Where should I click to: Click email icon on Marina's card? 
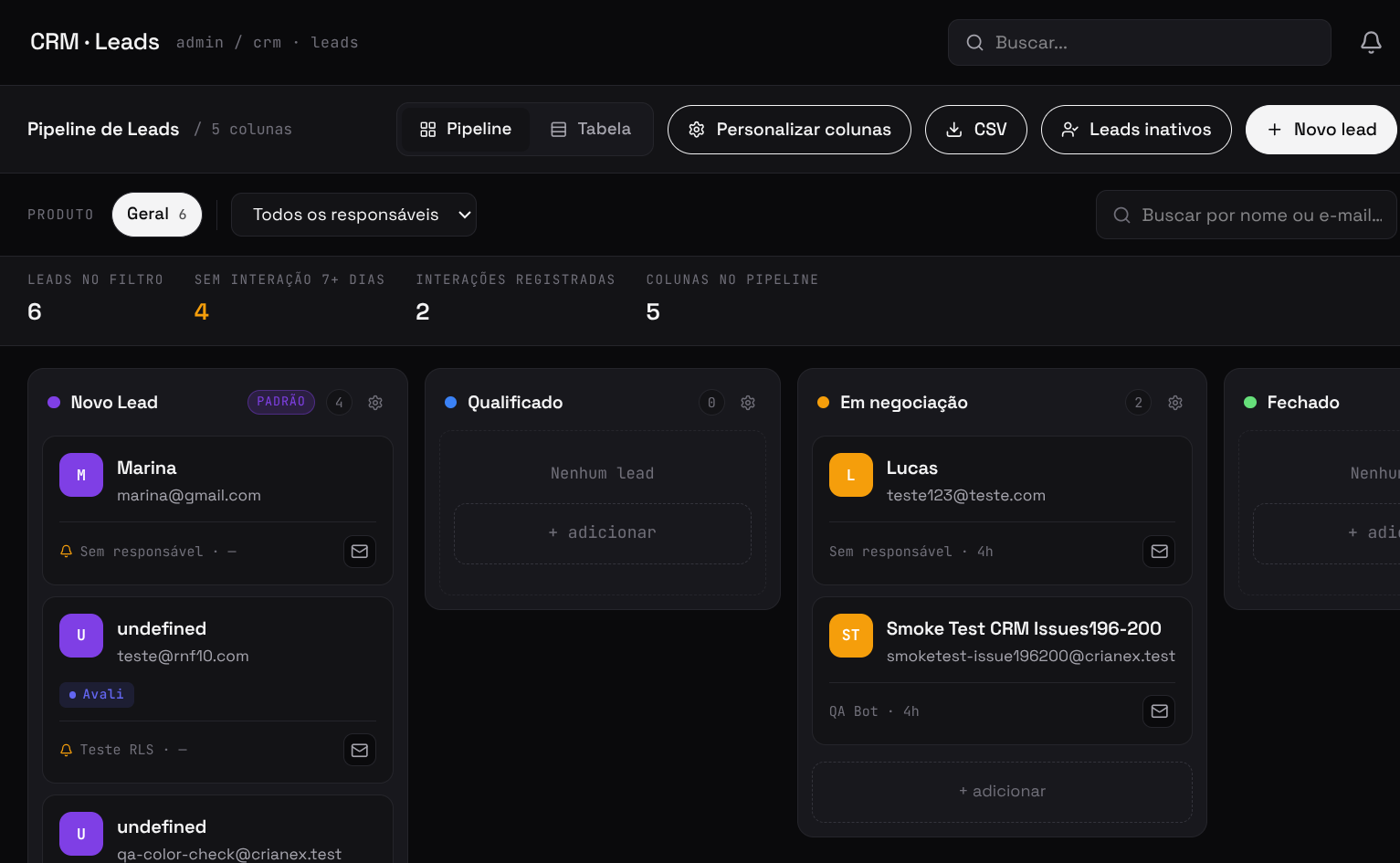tap(360, 552)
